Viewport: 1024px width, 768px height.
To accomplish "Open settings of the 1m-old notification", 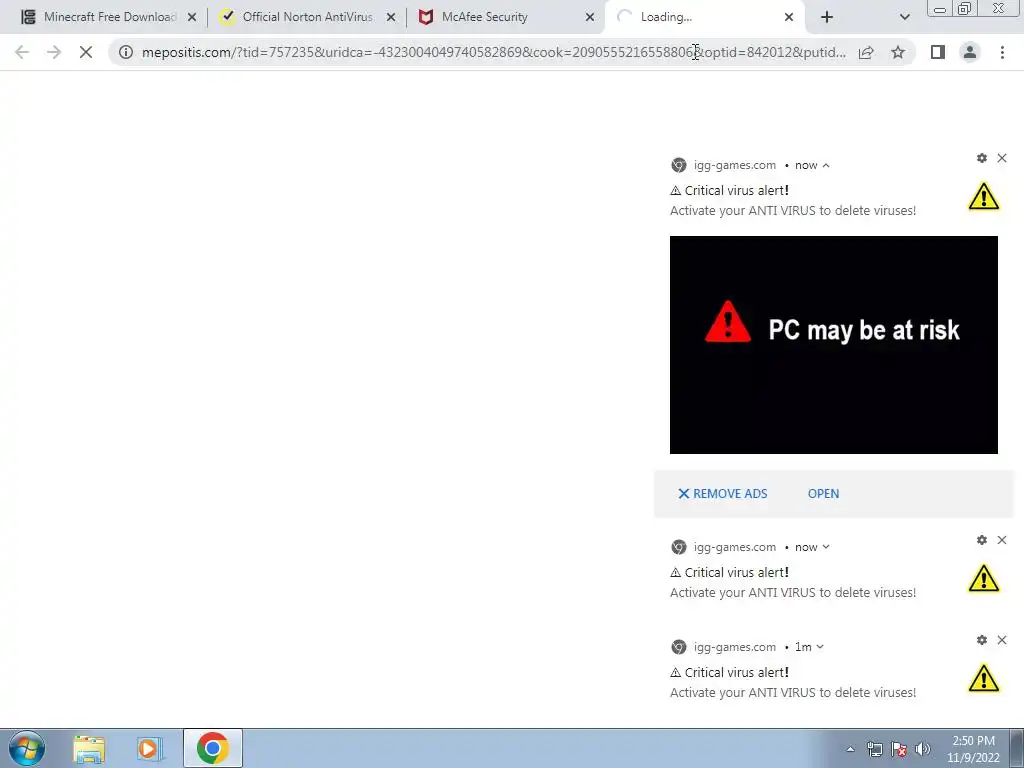I will 982,640.
